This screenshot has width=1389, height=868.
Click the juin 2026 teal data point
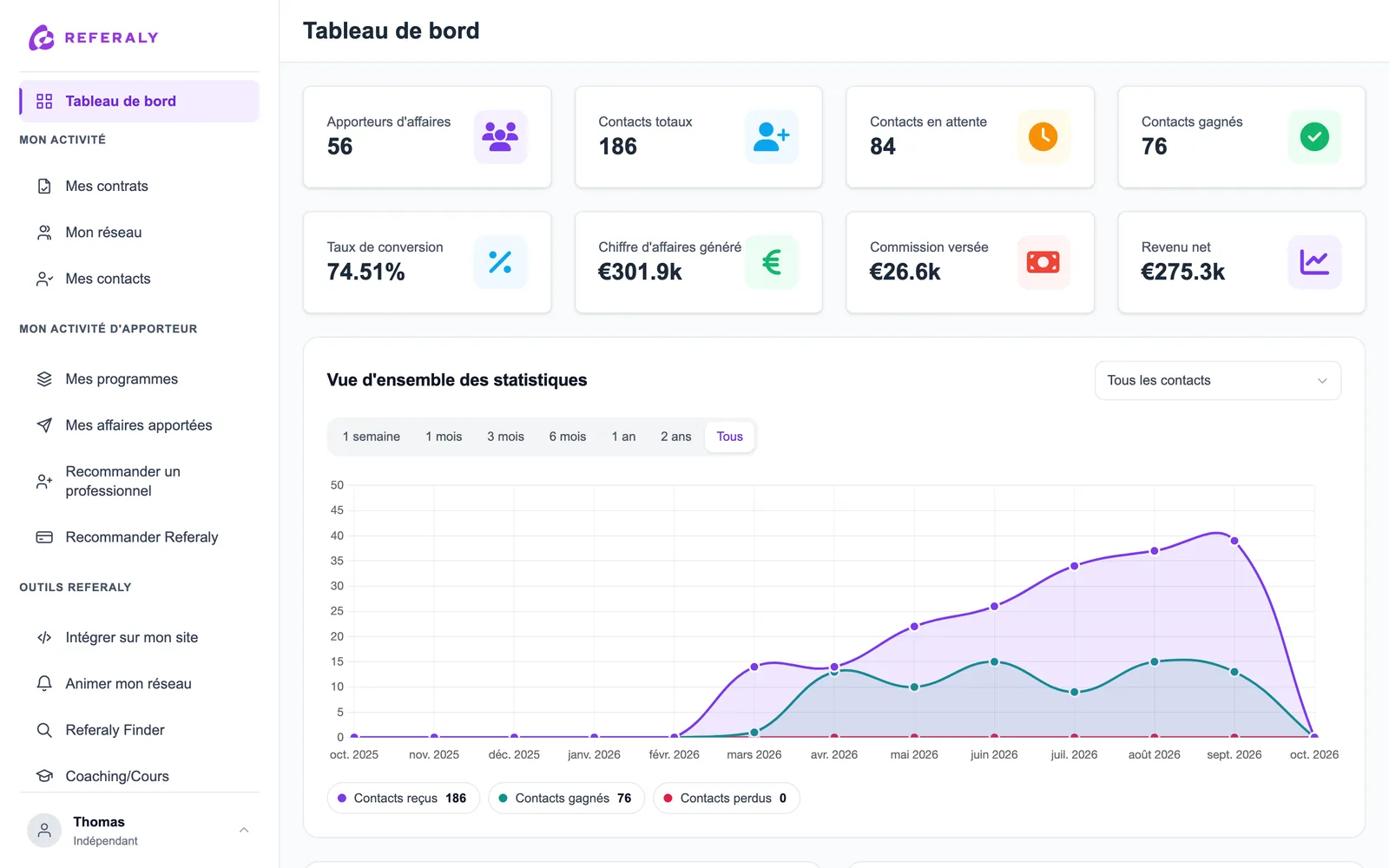pos(994,661)
